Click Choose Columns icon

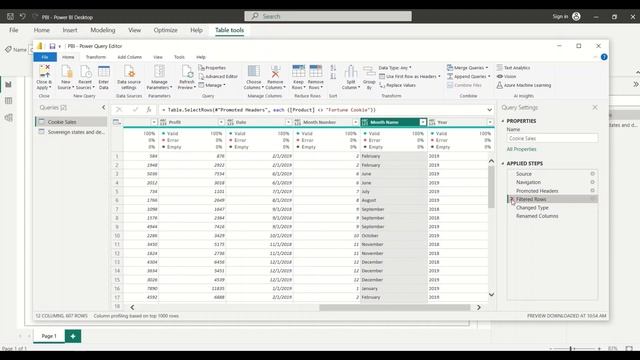coord(253,71)
